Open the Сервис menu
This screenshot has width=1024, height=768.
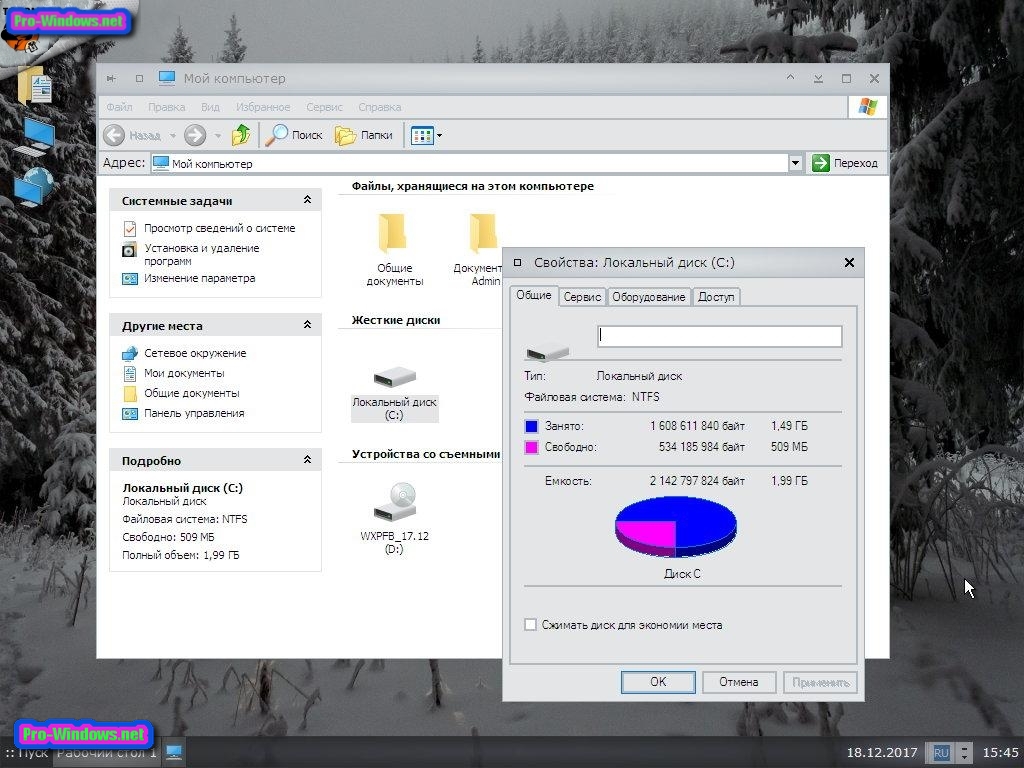pyautogui.click(x=325, y=107)
